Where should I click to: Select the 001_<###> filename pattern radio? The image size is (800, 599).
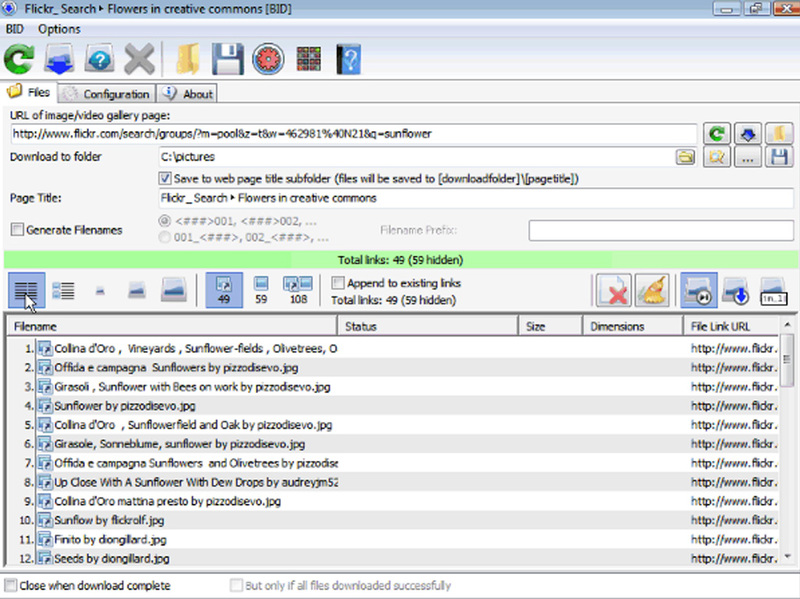tap(164, 237)
